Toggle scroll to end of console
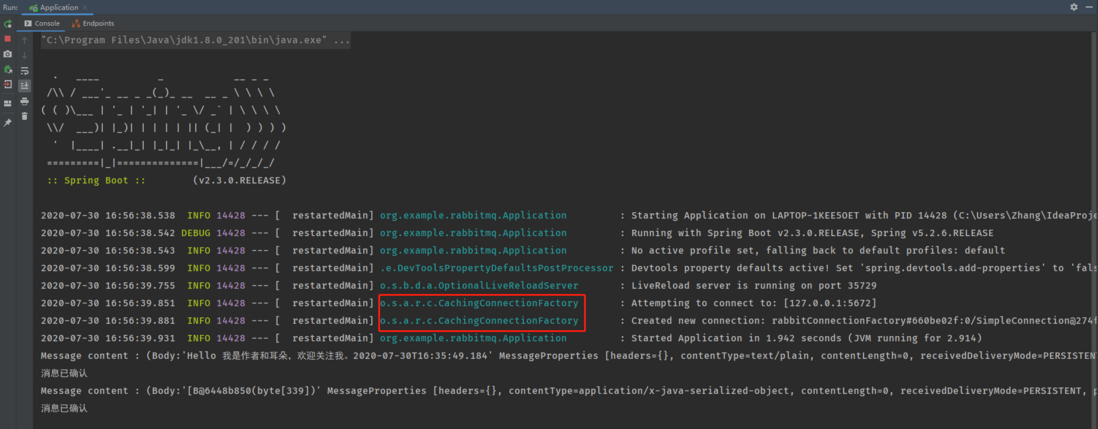Screen dimensions: 1098x429 tap(25, 85)
